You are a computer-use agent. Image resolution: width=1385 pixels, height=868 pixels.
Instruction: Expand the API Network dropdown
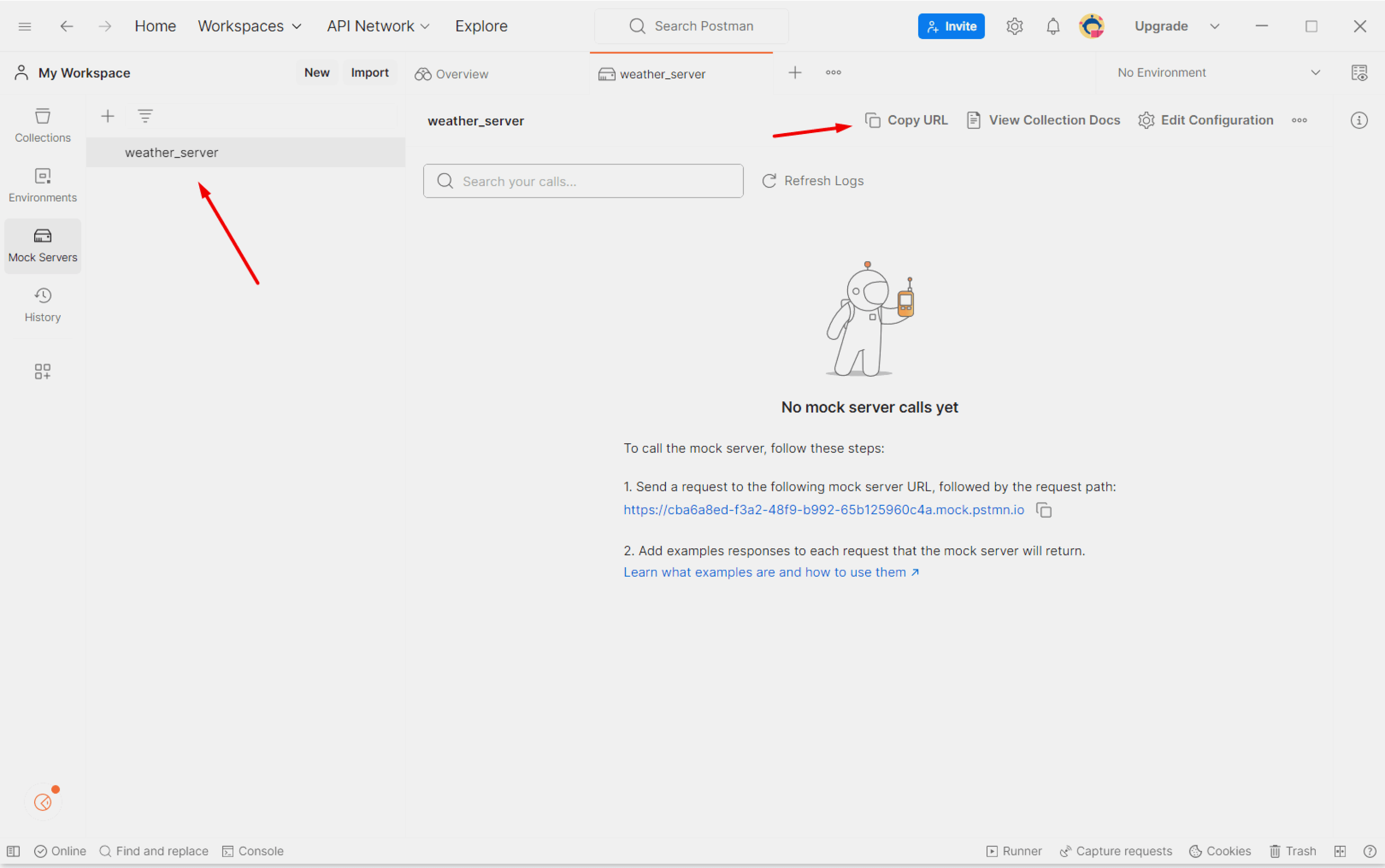pyautogui.click(x=378, y=27)
